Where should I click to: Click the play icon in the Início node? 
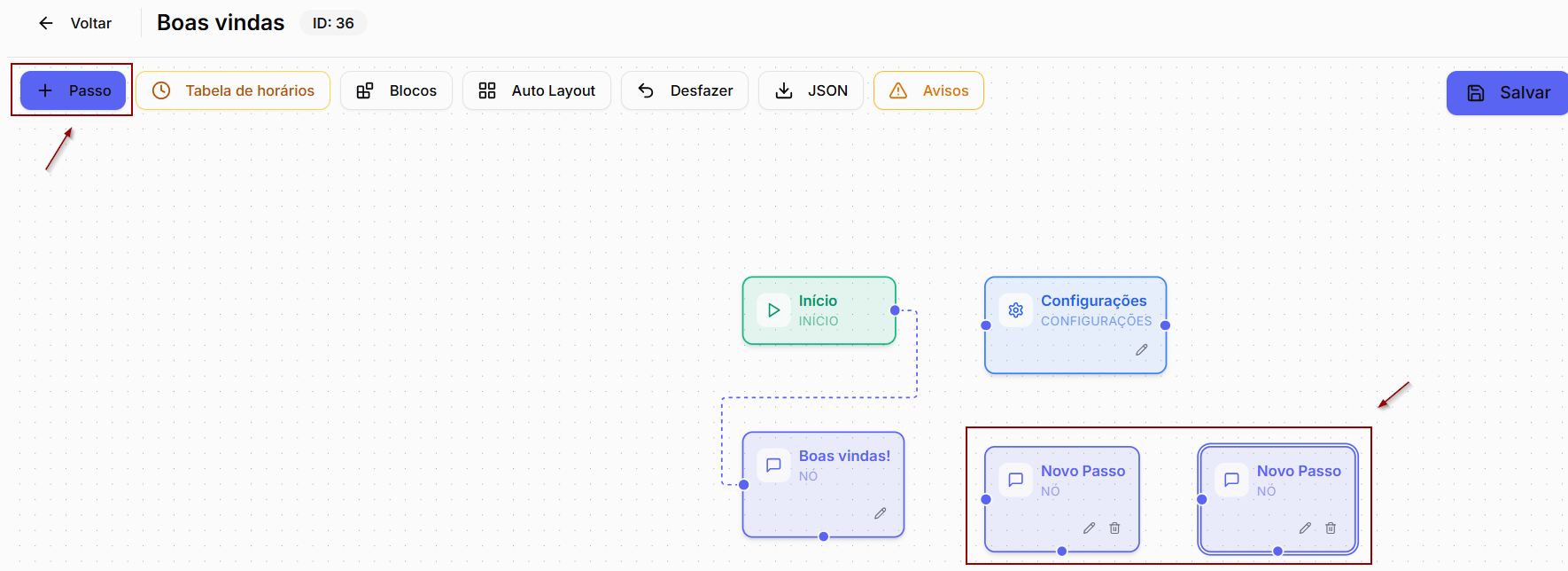click(x=773, y=310)
